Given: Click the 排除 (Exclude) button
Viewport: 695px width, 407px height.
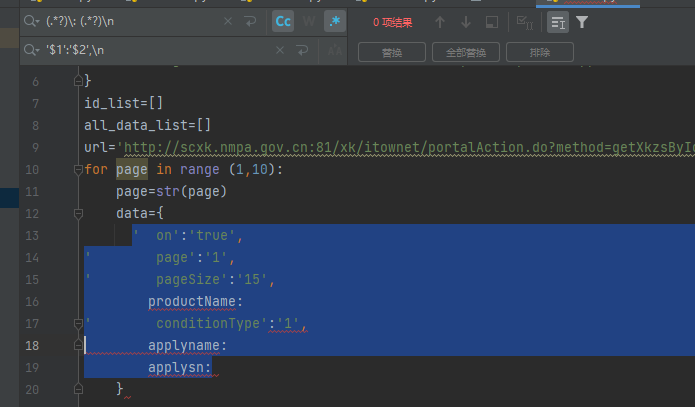Looking at the screenshot, I should [540, 52].
